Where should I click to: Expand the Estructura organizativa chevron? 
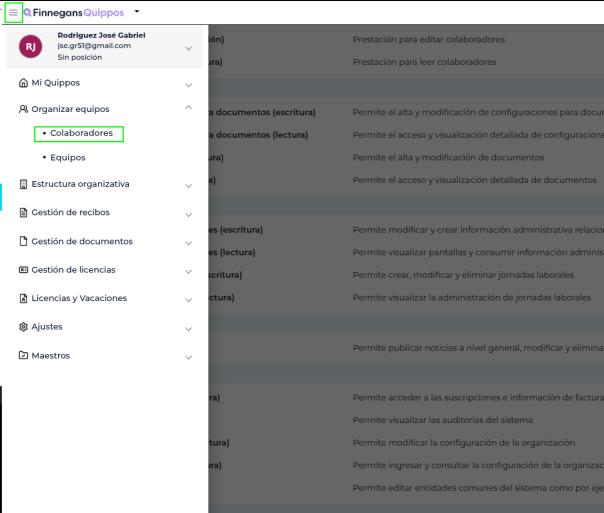[188, 185]
